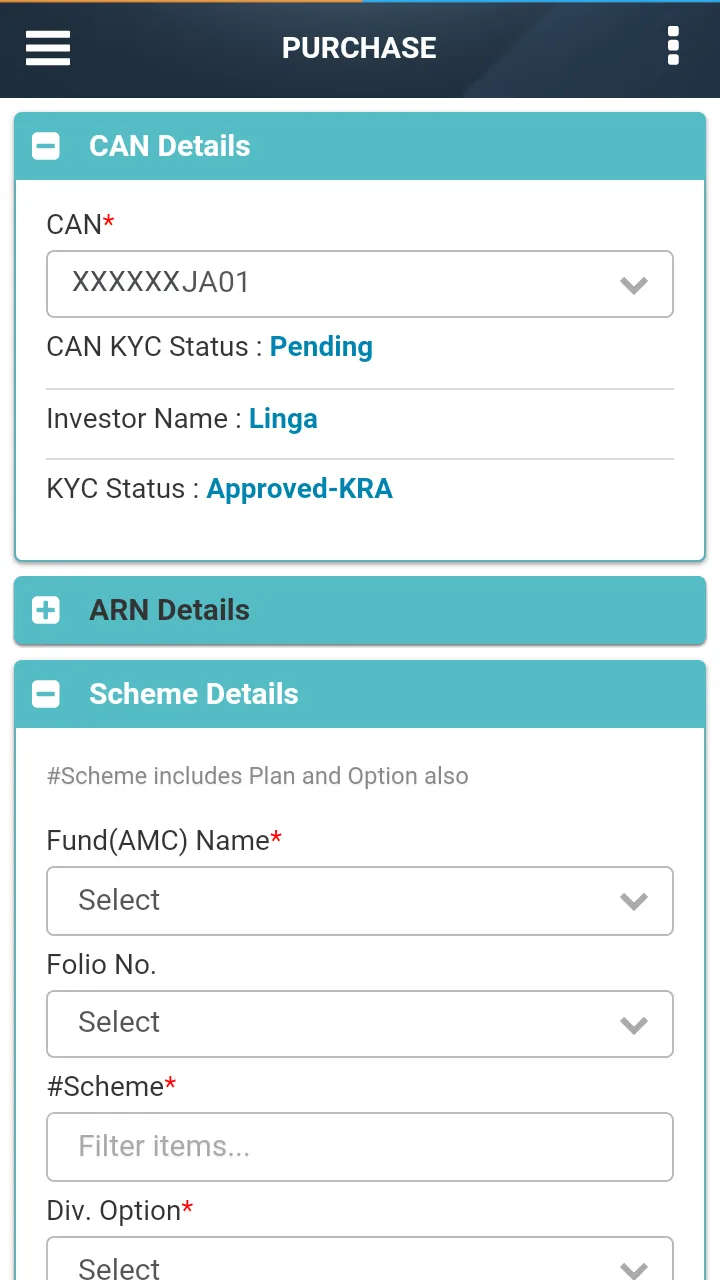Open the hamburger navigation menu
The image size is (720, 1280).
pyautogui.click(x=48, y=47)
